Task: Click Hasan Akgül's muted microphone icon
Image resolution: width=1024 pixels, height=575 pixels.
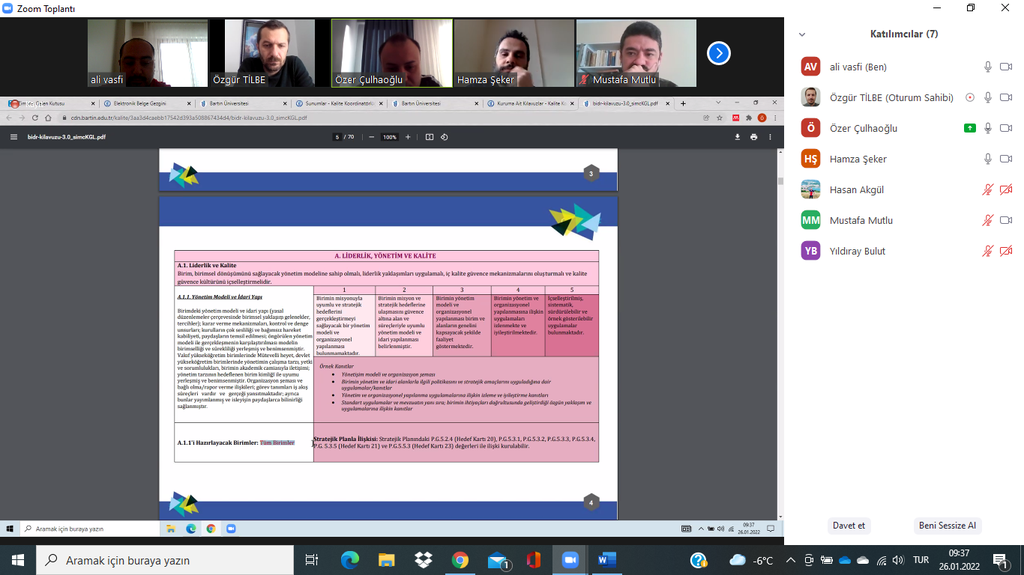Action: (987, 190)
